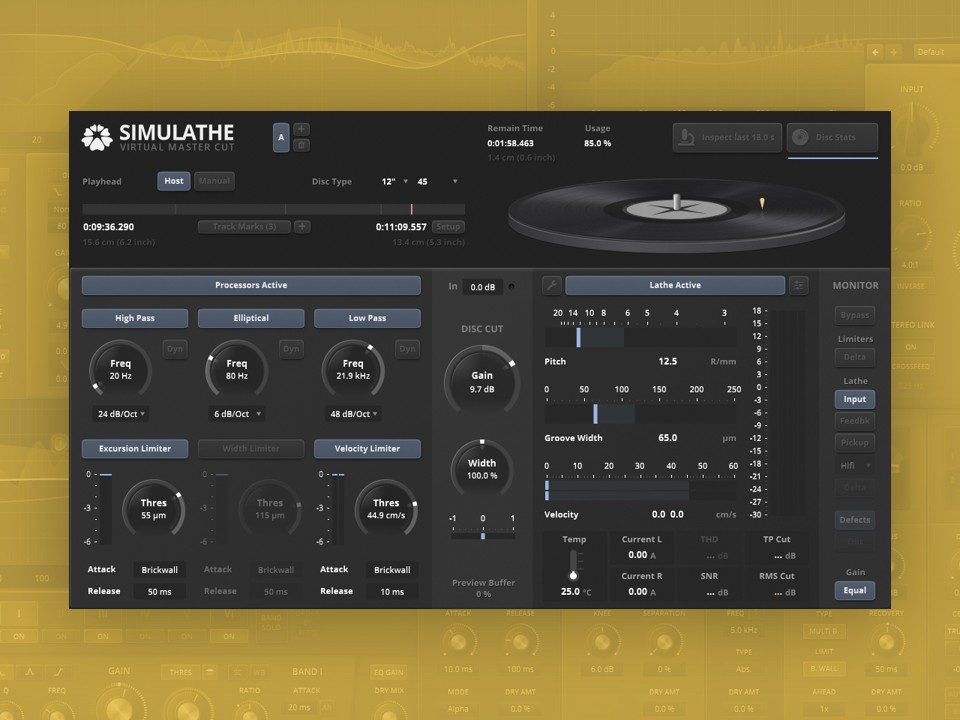Open Track Marks (3) list
The width and height of the screenshot is (960, 720).
[244, 227]
